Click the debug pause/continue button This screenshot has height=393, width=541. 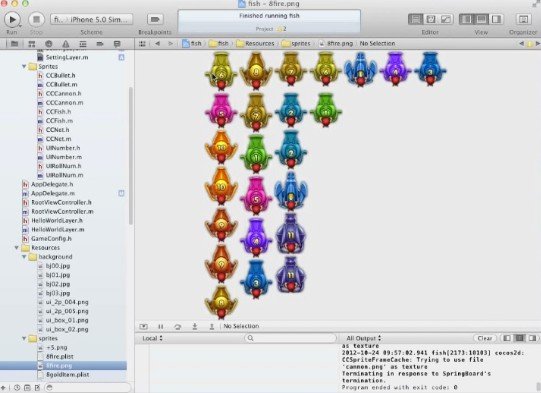[161, 326]
